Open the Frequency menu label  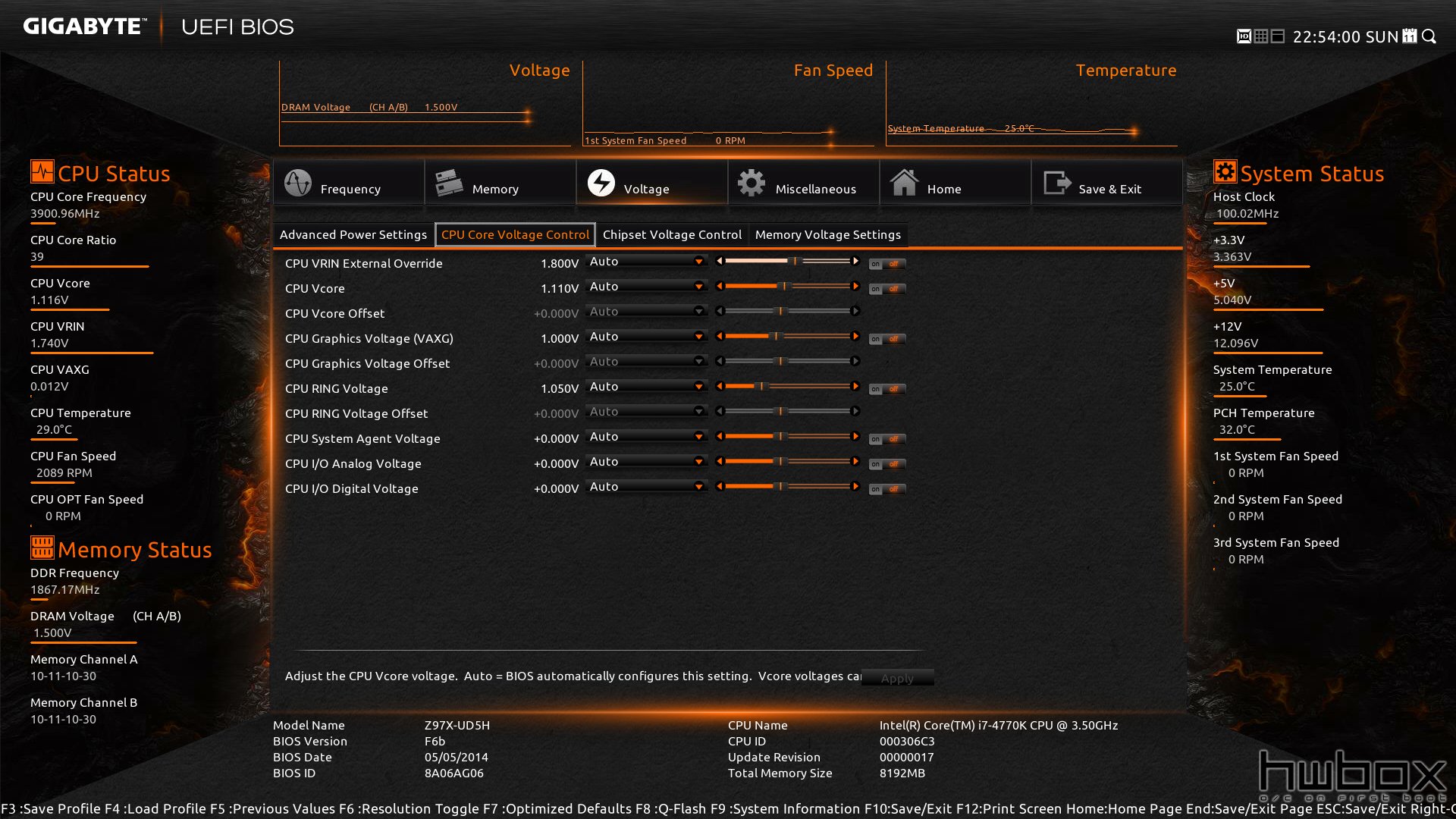point(350,189)
